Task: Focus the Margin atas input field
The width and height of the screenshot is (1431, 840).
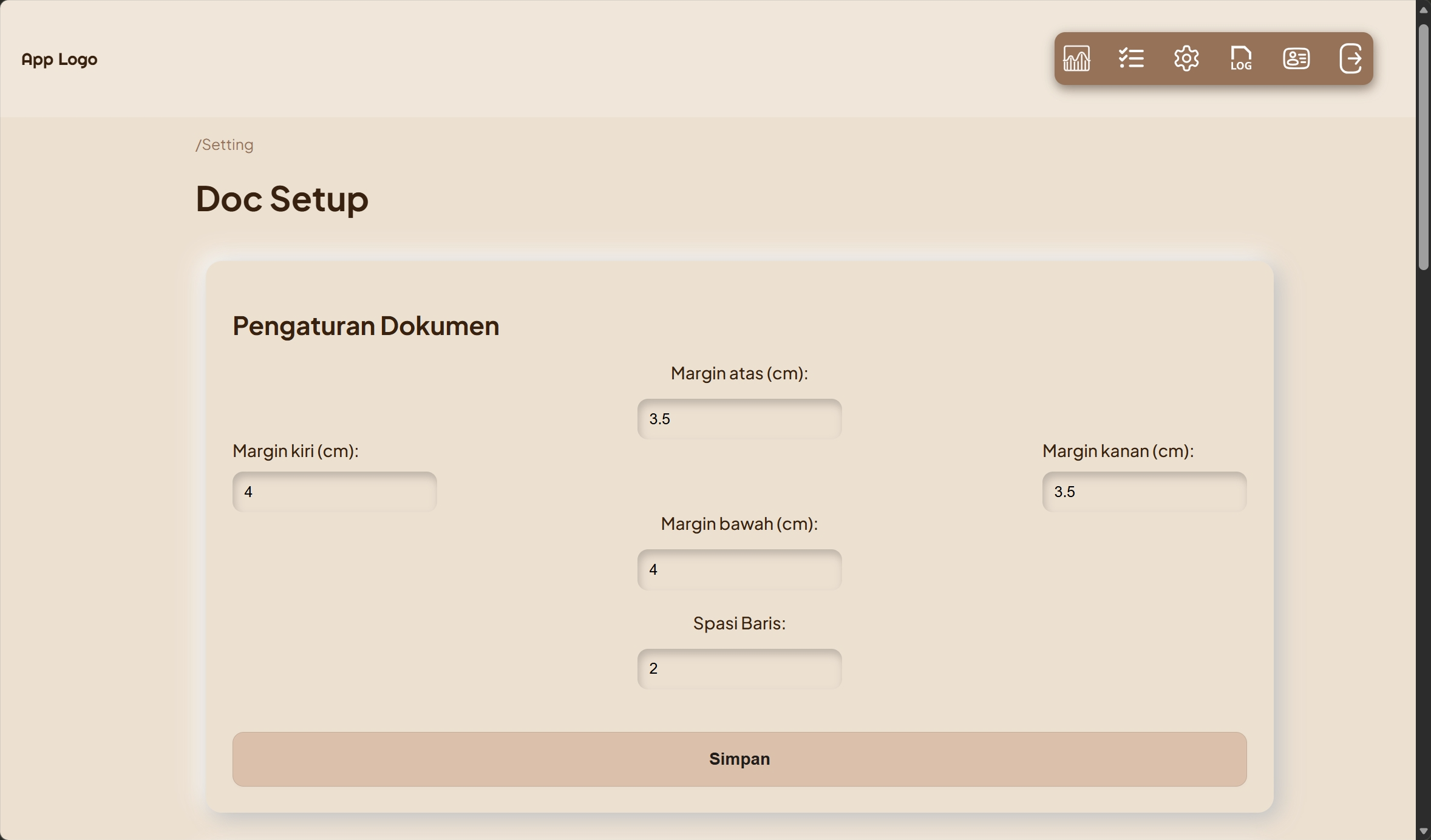Action: (739, 419)
